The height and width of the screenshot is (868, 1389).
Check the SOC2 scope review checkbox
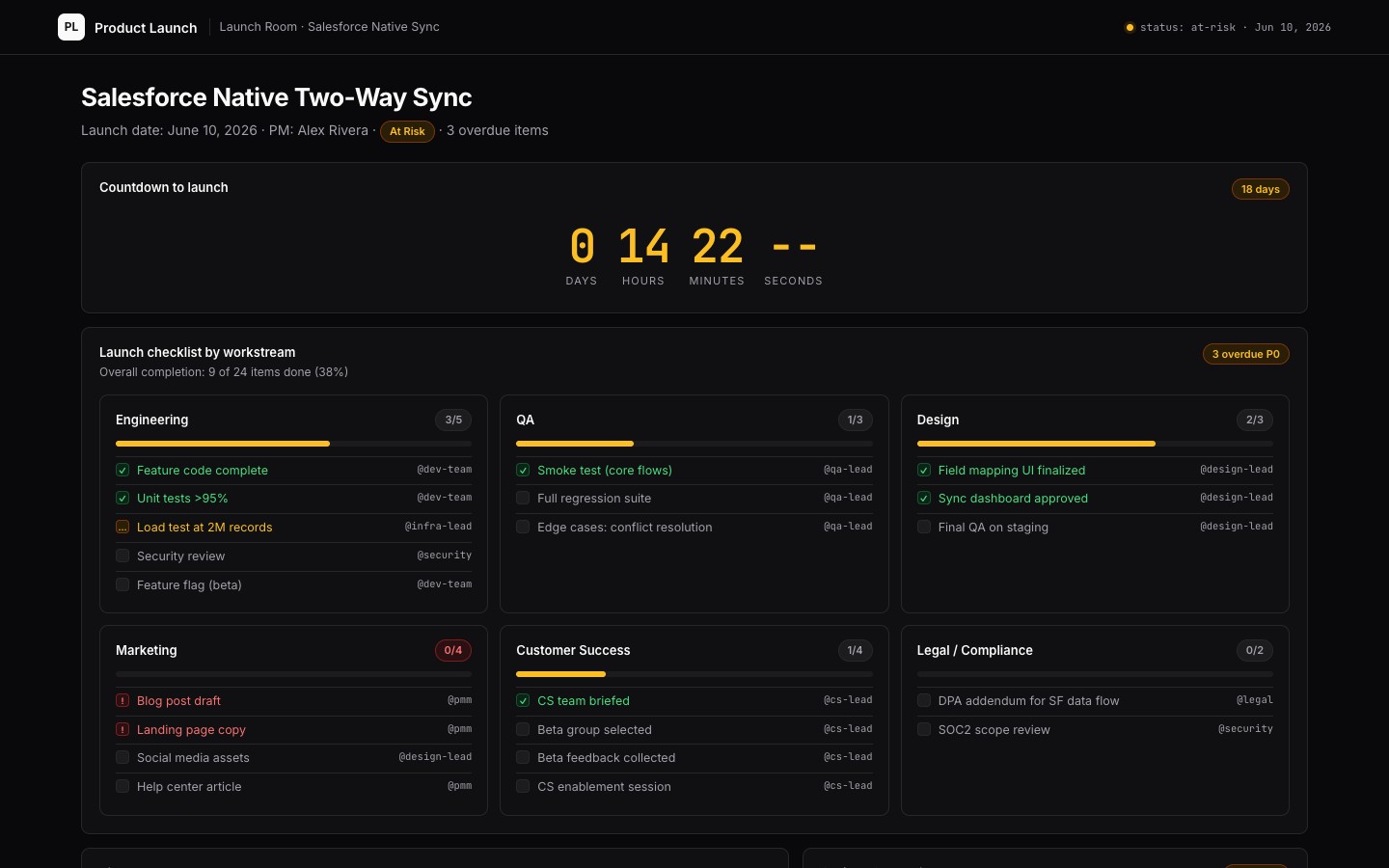[924, 729]
